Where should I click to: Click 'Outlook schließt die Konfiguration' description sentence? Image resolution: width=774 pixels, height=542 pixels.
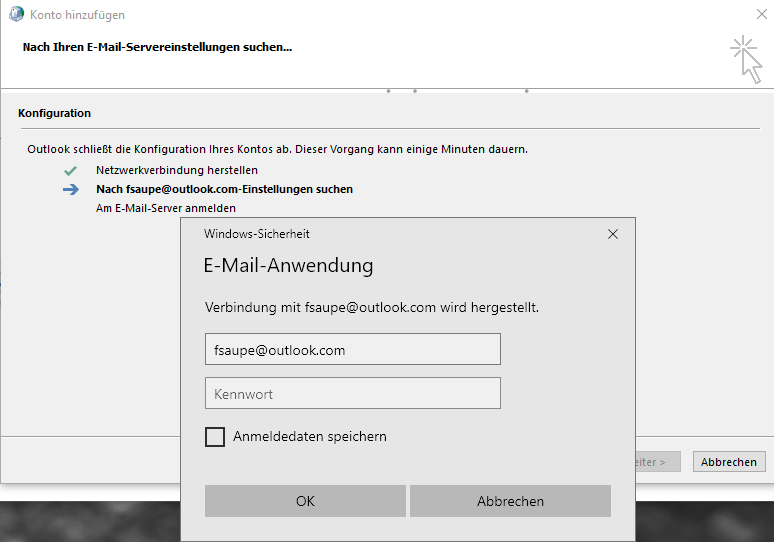click(277, 149)
